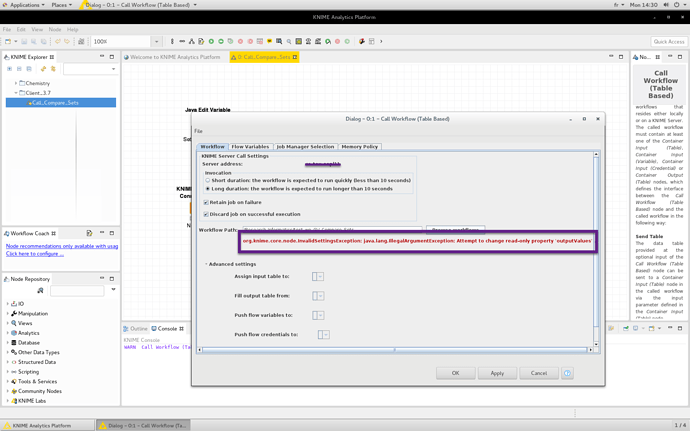Click the Cancel button in the dialog
This screenshot has width=690, height=431.
point(539,373)
